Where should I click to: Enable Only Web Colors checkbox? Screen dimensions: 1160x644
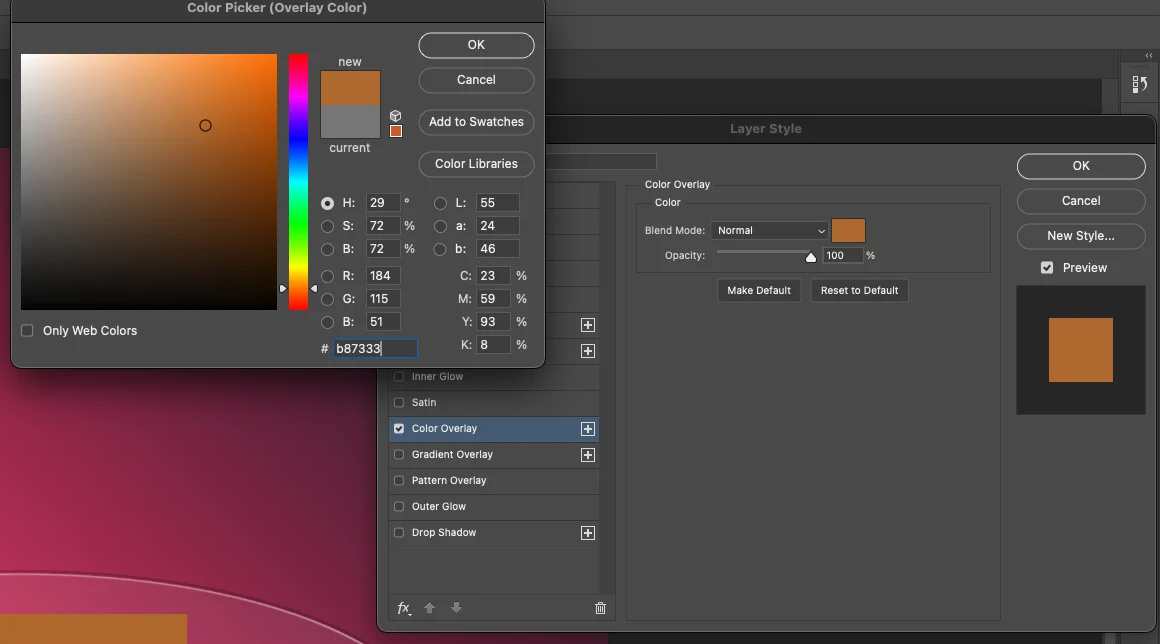coord(27,331)
